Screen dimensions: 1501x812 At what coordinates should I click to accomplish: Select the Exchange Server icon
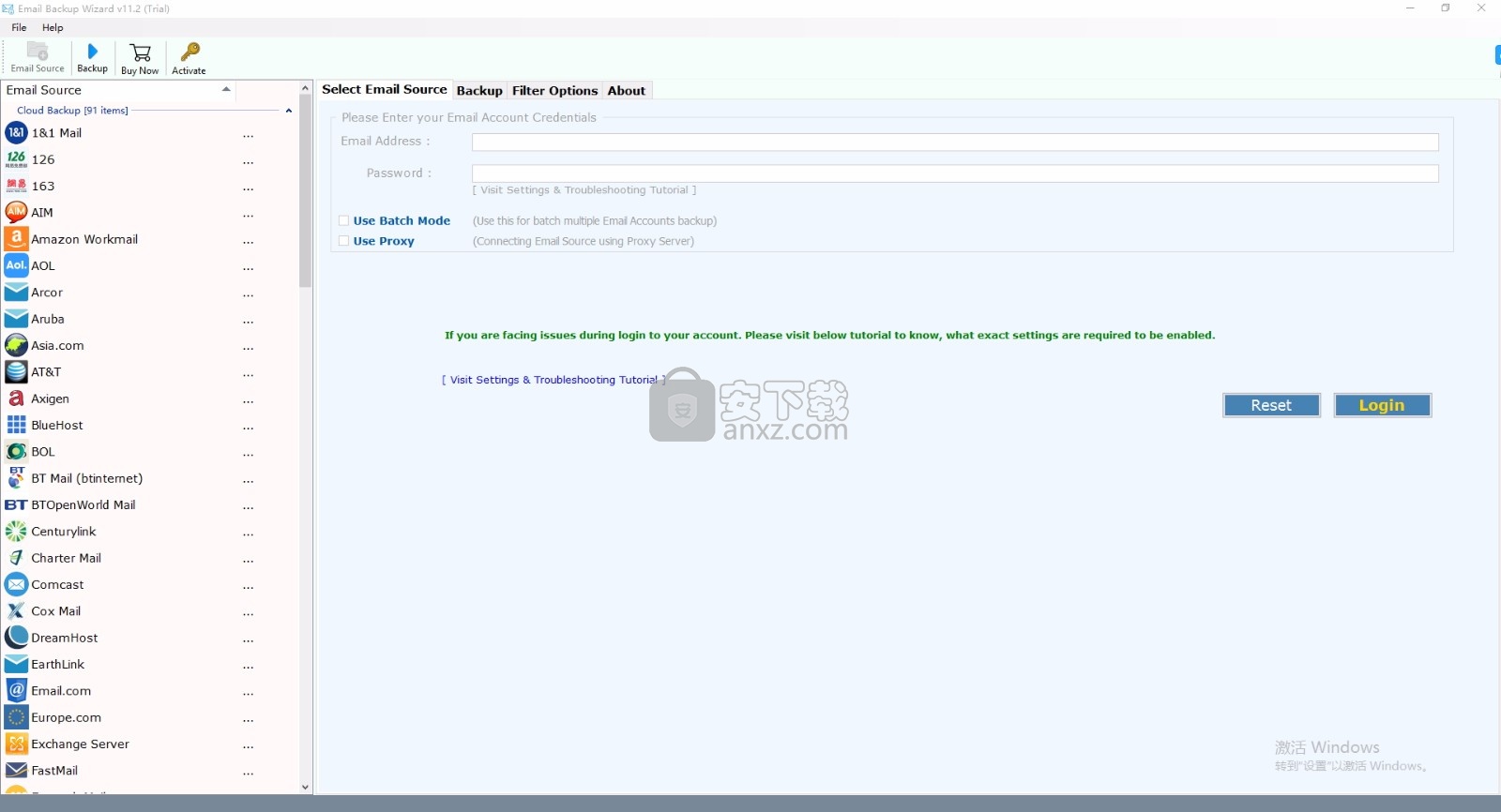(16, 744)
